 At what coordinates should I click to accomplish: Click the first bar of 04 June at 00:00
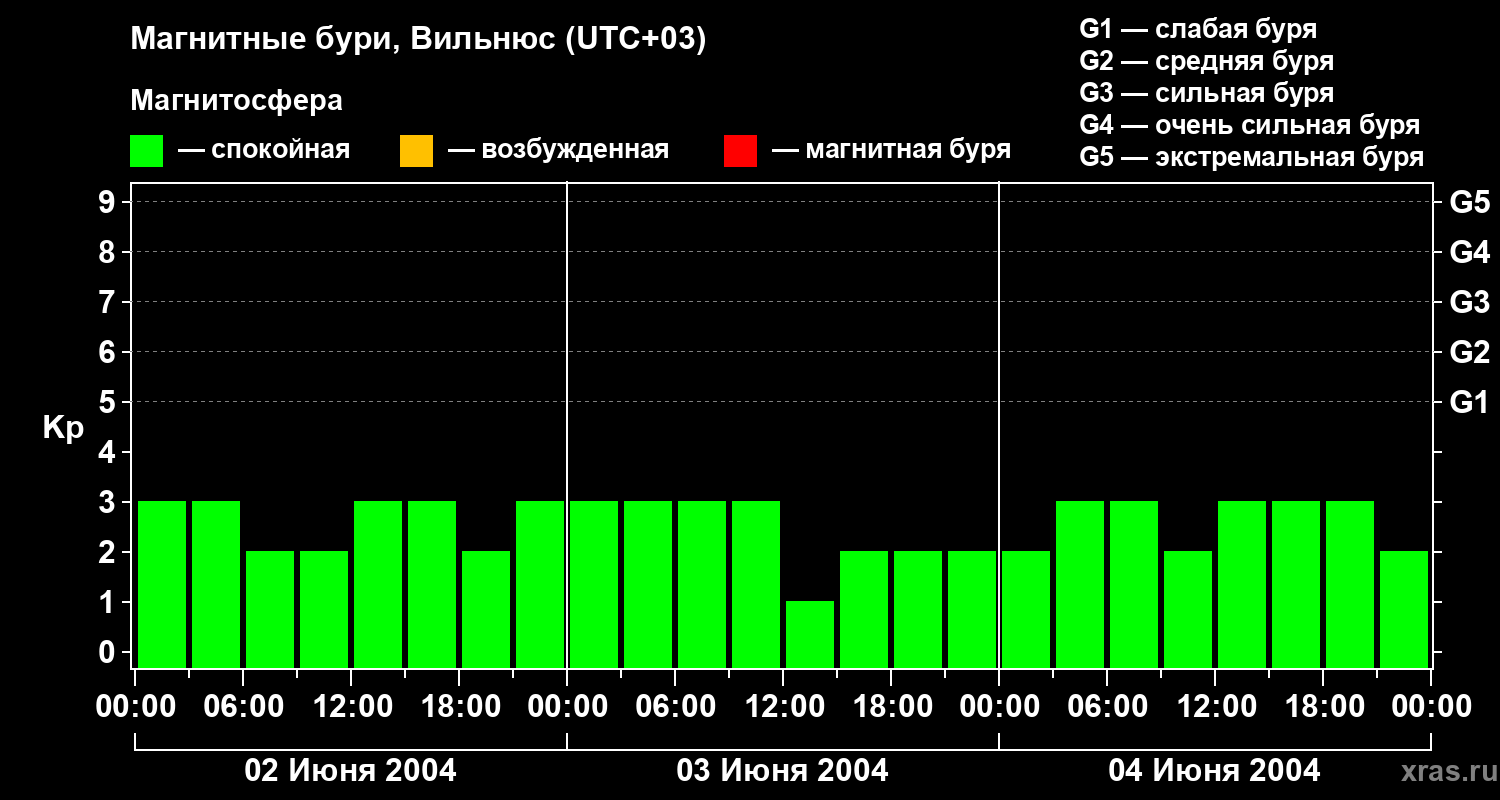[x=1026, y=609]
